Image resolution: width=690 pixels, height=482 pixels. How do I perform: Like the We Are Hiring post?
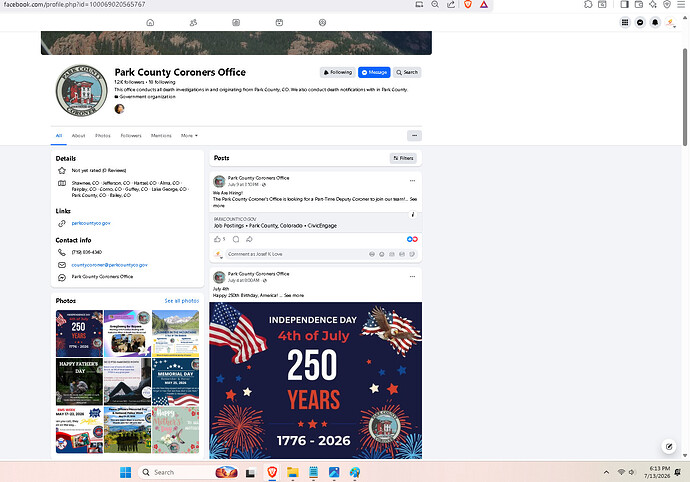click(217, 239)
